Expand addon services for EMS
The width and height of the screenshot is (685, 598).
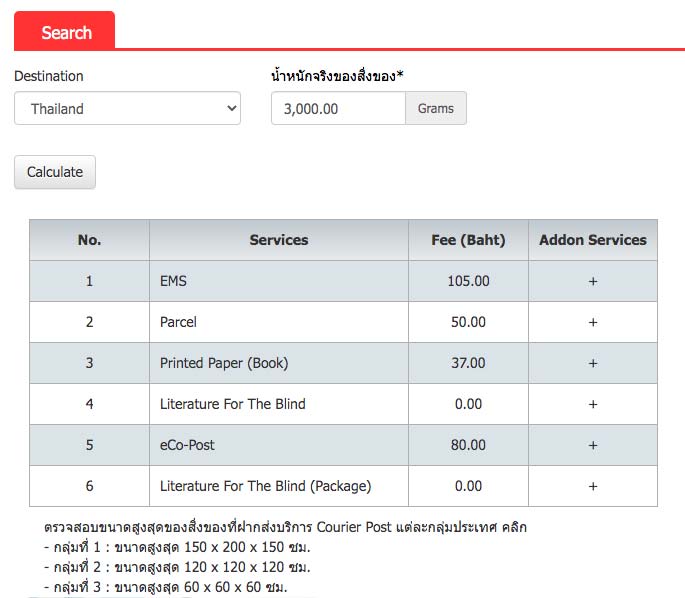[x=592, y=281]
